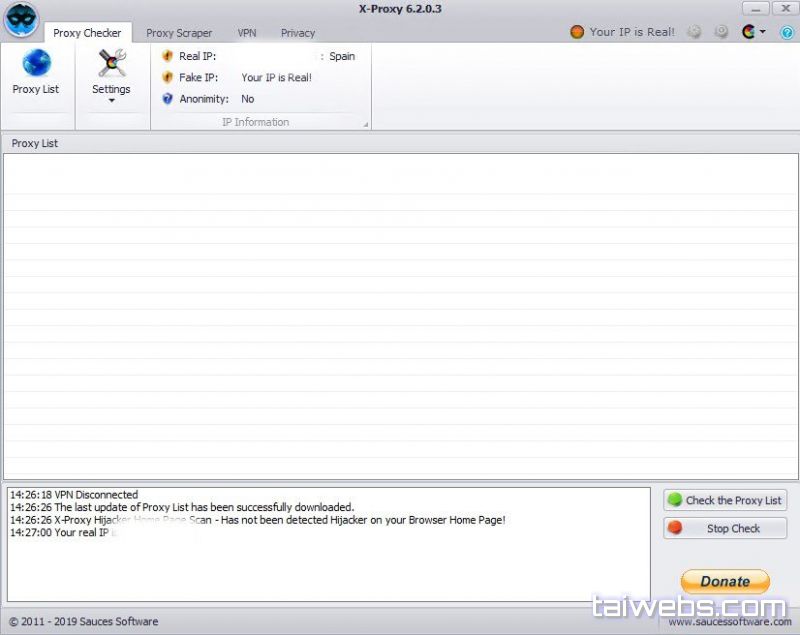This screenshot has width=800, height=635.
Task: Click the X-Proxy mask application logo
Action: [20, 19]
